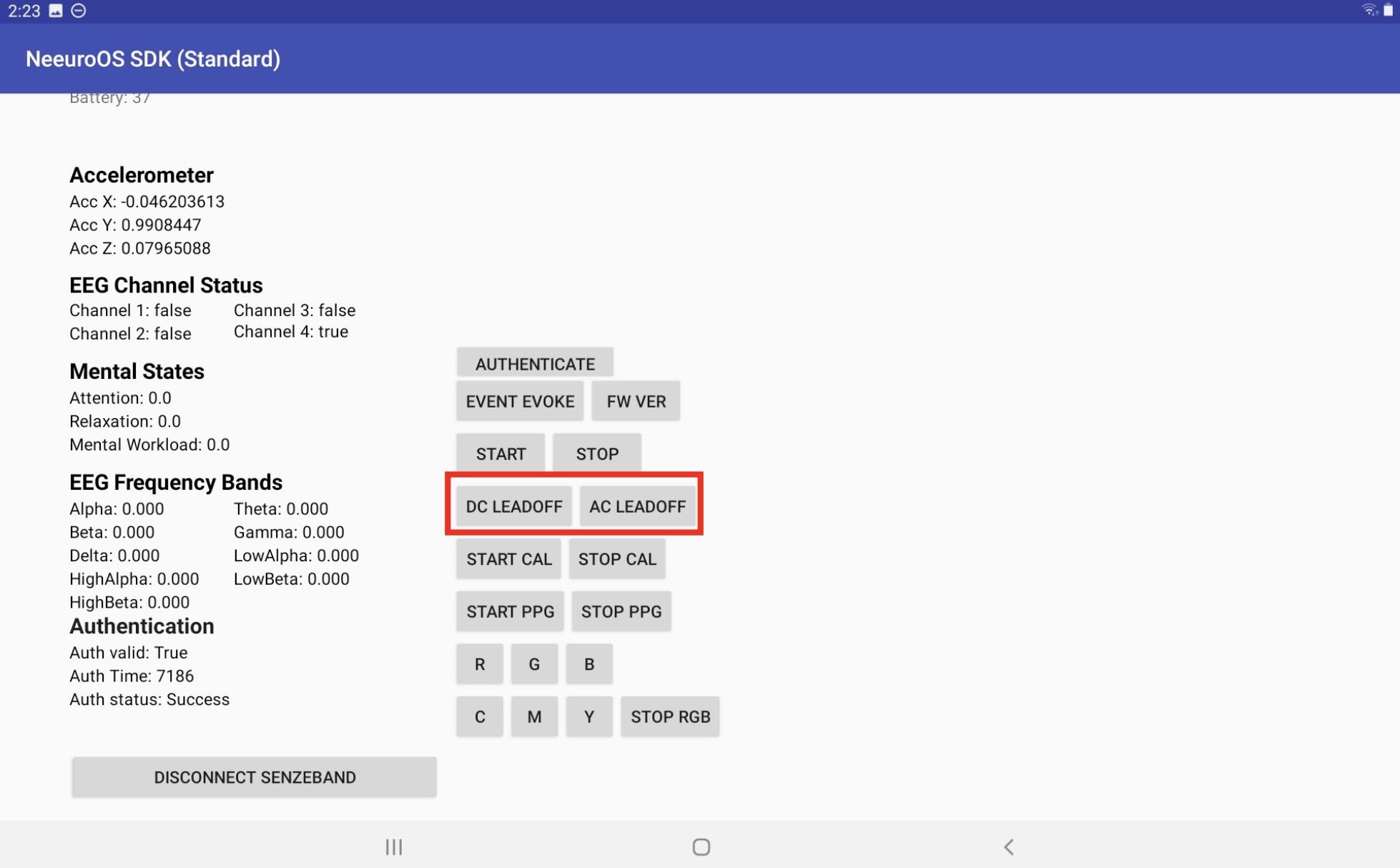1400x868 pixels.
Task: Set LED color with G button
Action: pyautogui.click(x=534, y=664)
